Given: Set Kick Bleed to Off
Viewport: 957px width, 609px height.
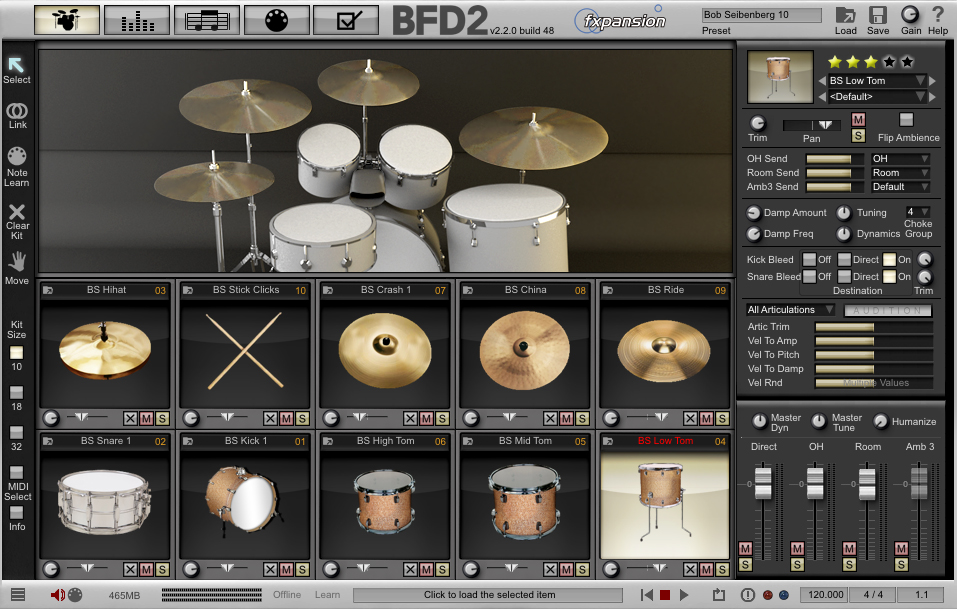Looking at the screenshot, I should click(x=809, y=259).
